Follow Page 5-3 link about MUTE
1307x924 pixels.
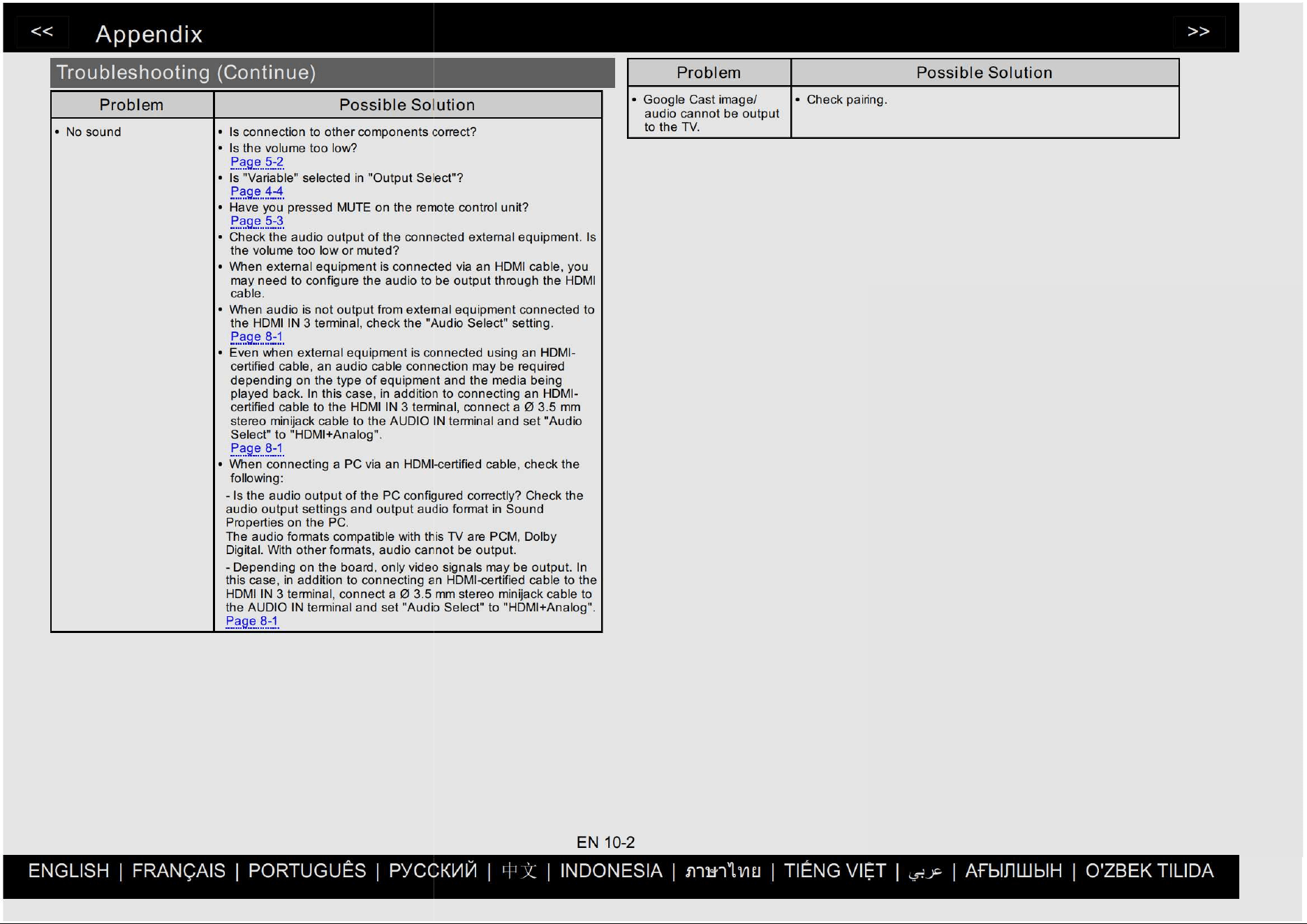(x=257, y=221)
